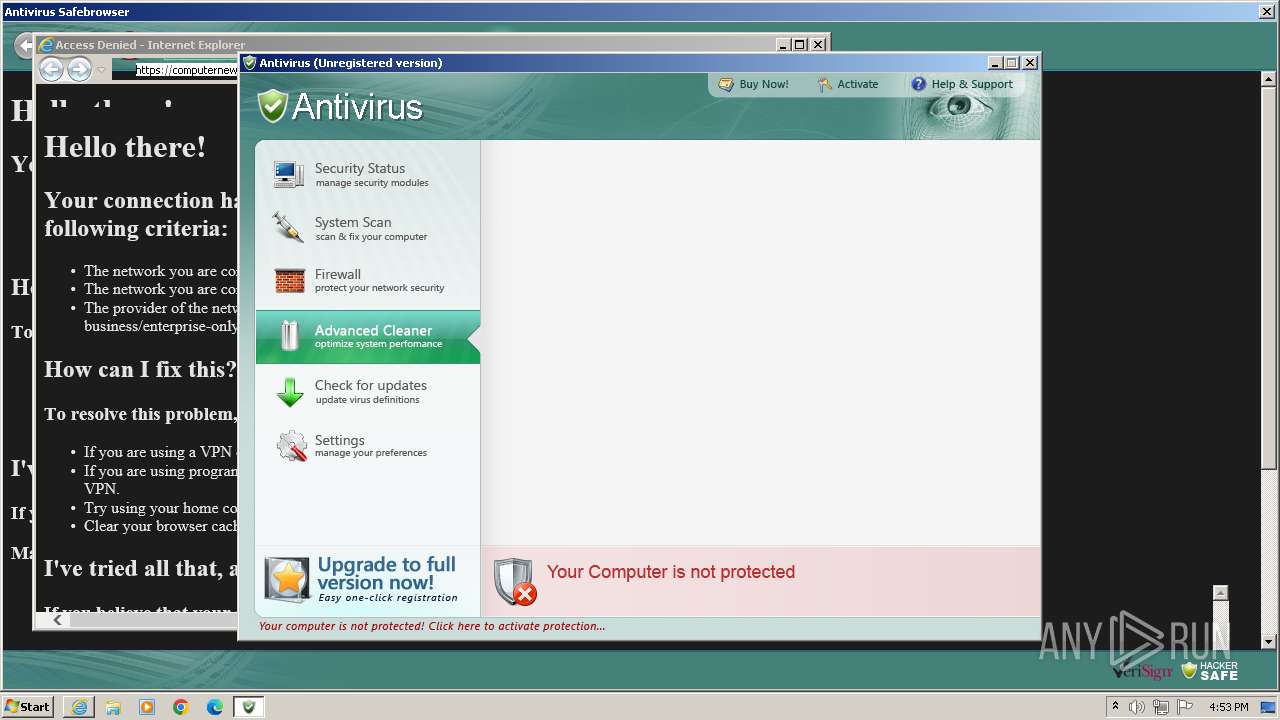
Task: Click the Hacker Safe badge
Action: [1210, 671]
